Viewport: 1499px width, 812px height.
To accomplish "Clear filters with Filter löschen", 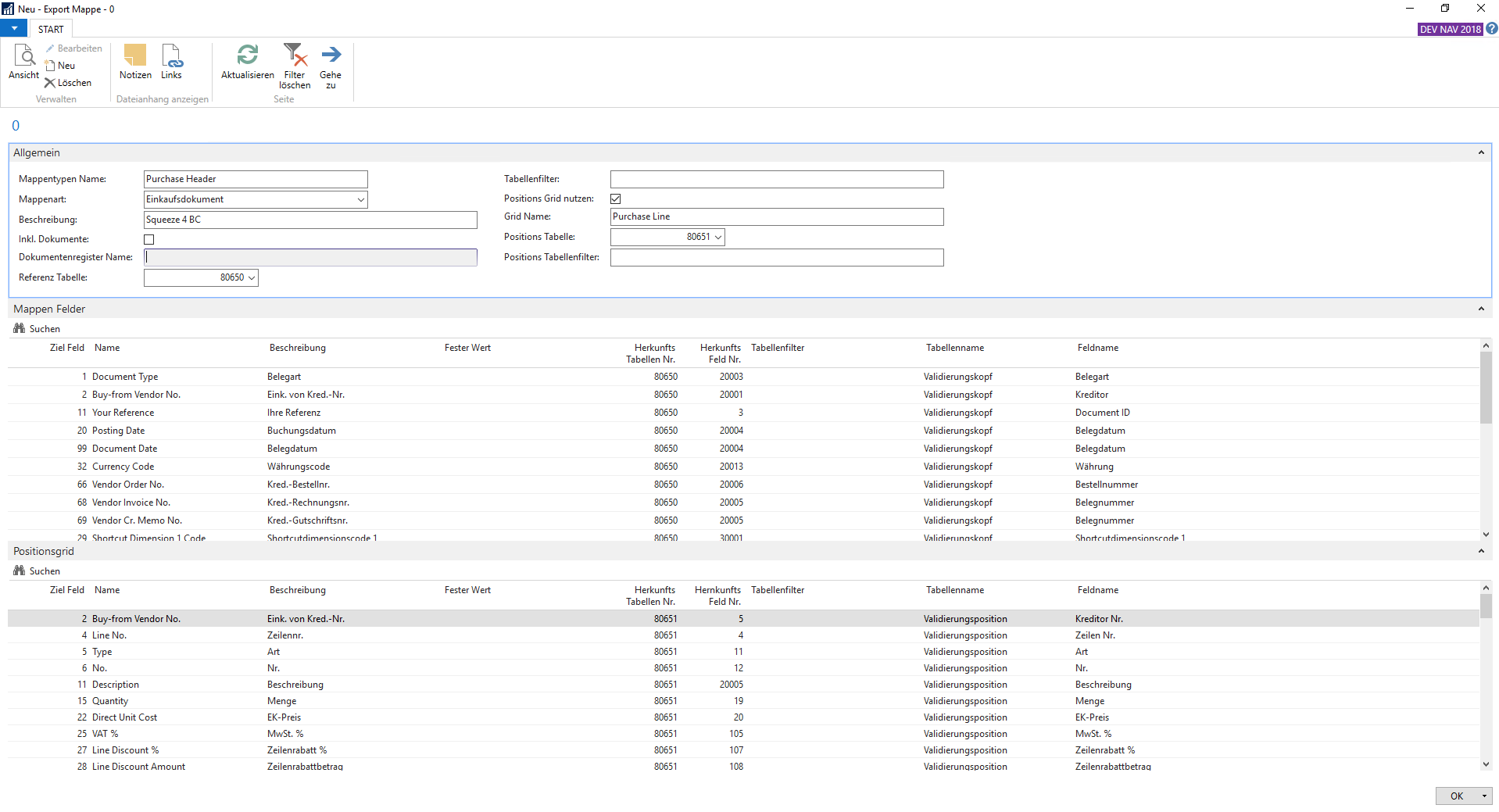I will (295, 66).
